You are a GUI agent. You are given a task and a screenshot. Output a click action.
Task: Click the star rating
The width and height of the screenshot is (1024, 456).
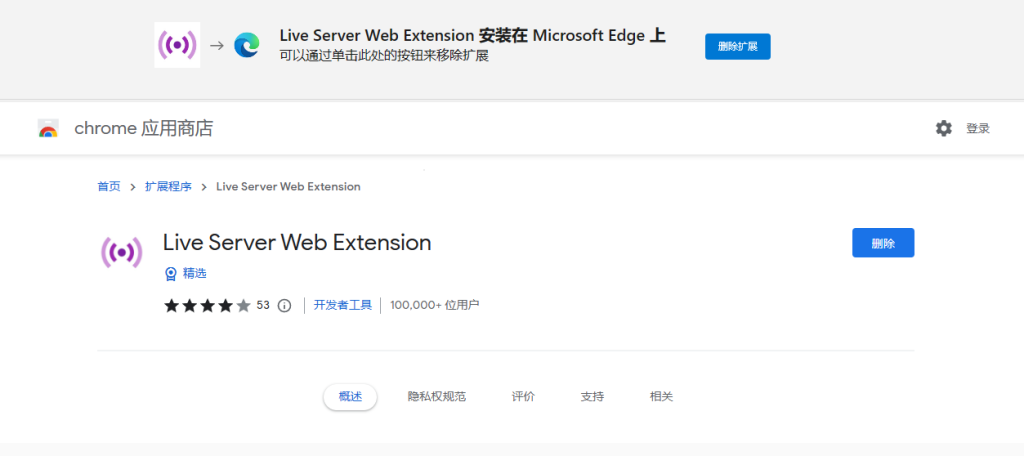pos(207,305)
